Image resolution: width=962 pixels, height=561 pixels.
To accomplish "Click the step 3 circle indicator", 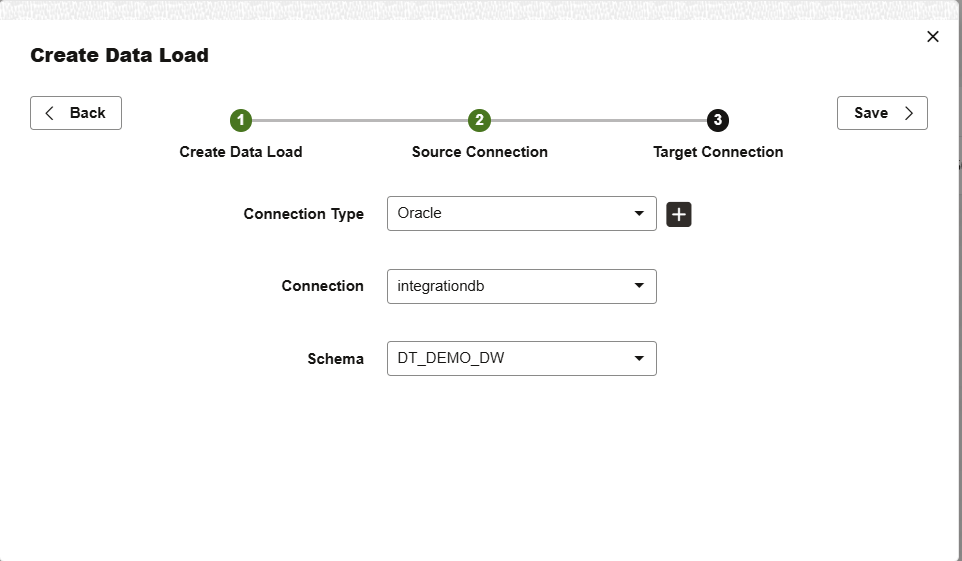I will tap(718, 120).
